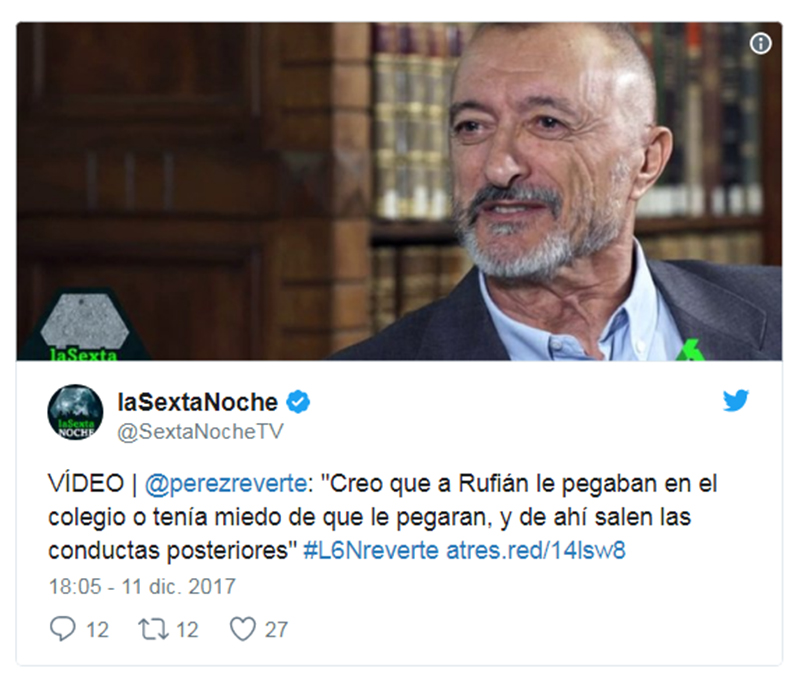This screenshot has width=800, height=679.
Task: Click the reply speech bubble icon
Action: pyautogui.click(x=63, y=628)
